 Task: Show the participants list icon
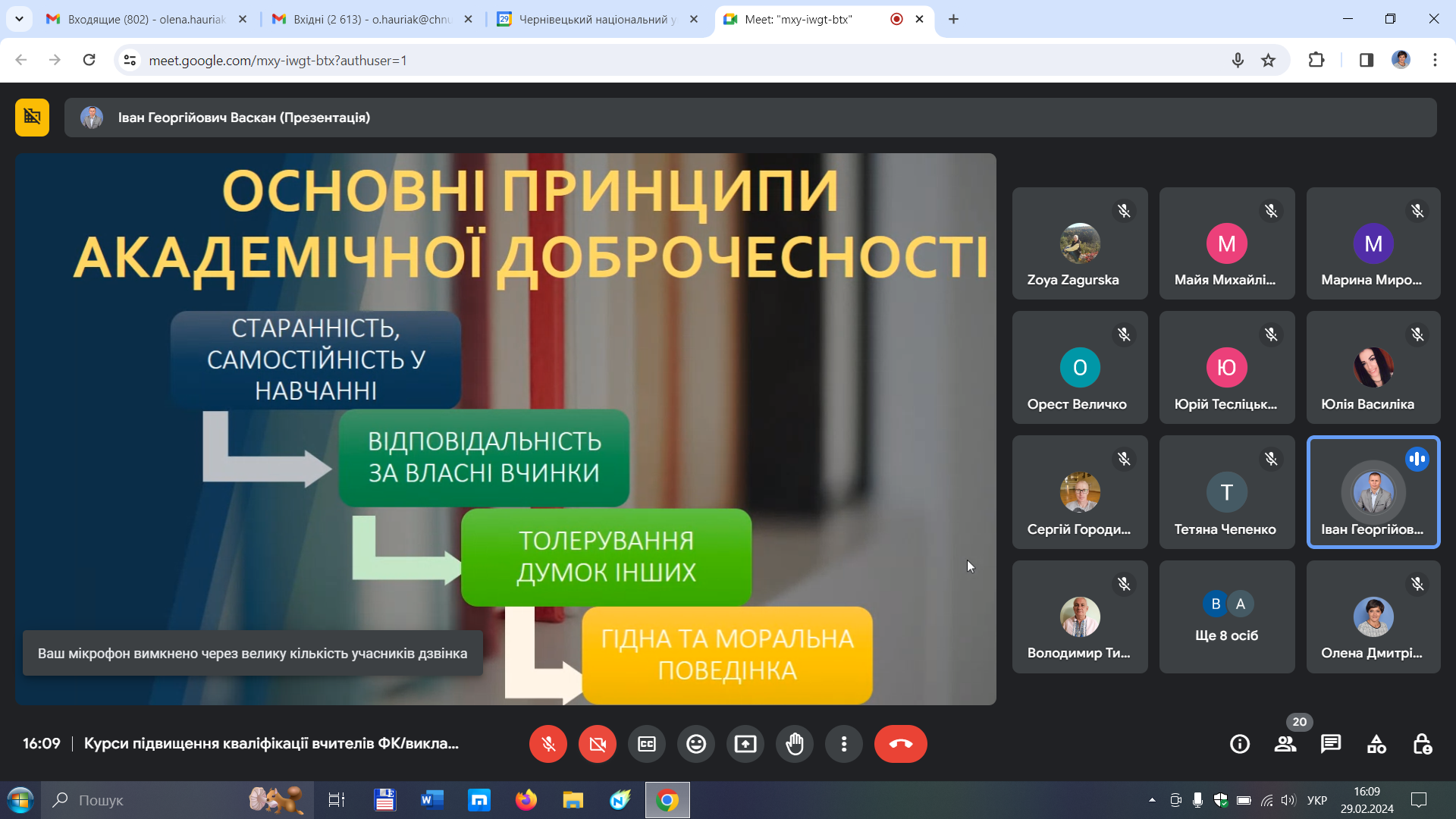(1285, 744)
